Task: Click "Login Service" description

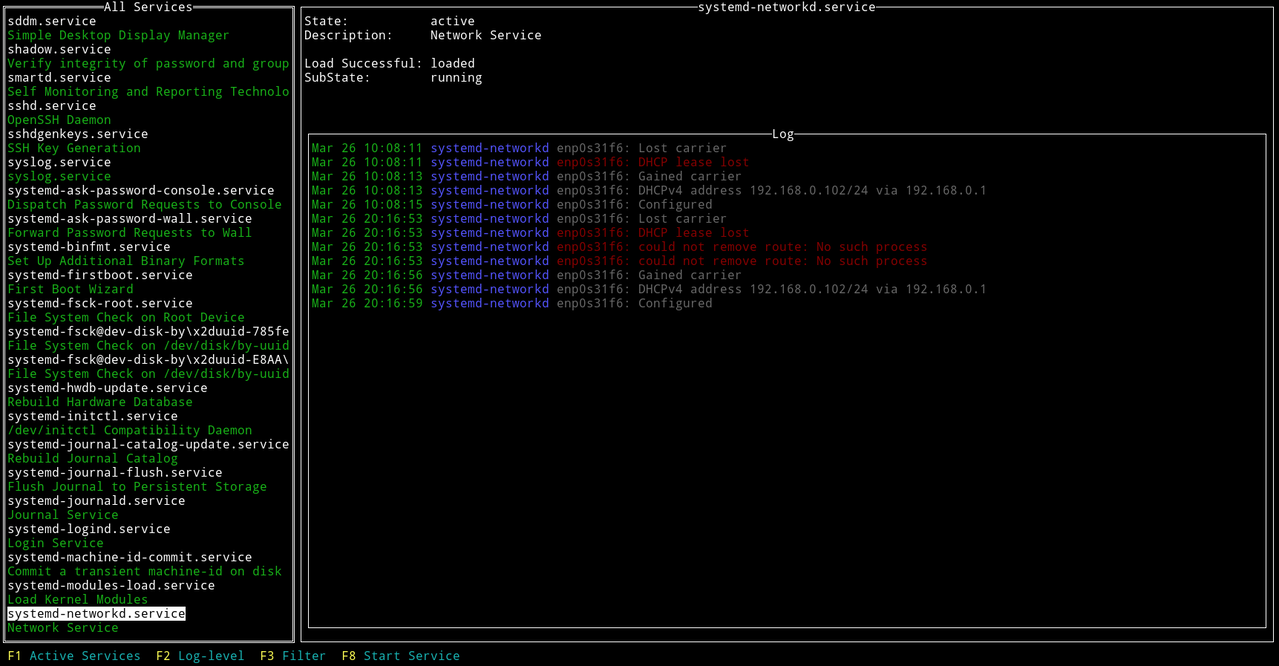Action: [56, 542]
